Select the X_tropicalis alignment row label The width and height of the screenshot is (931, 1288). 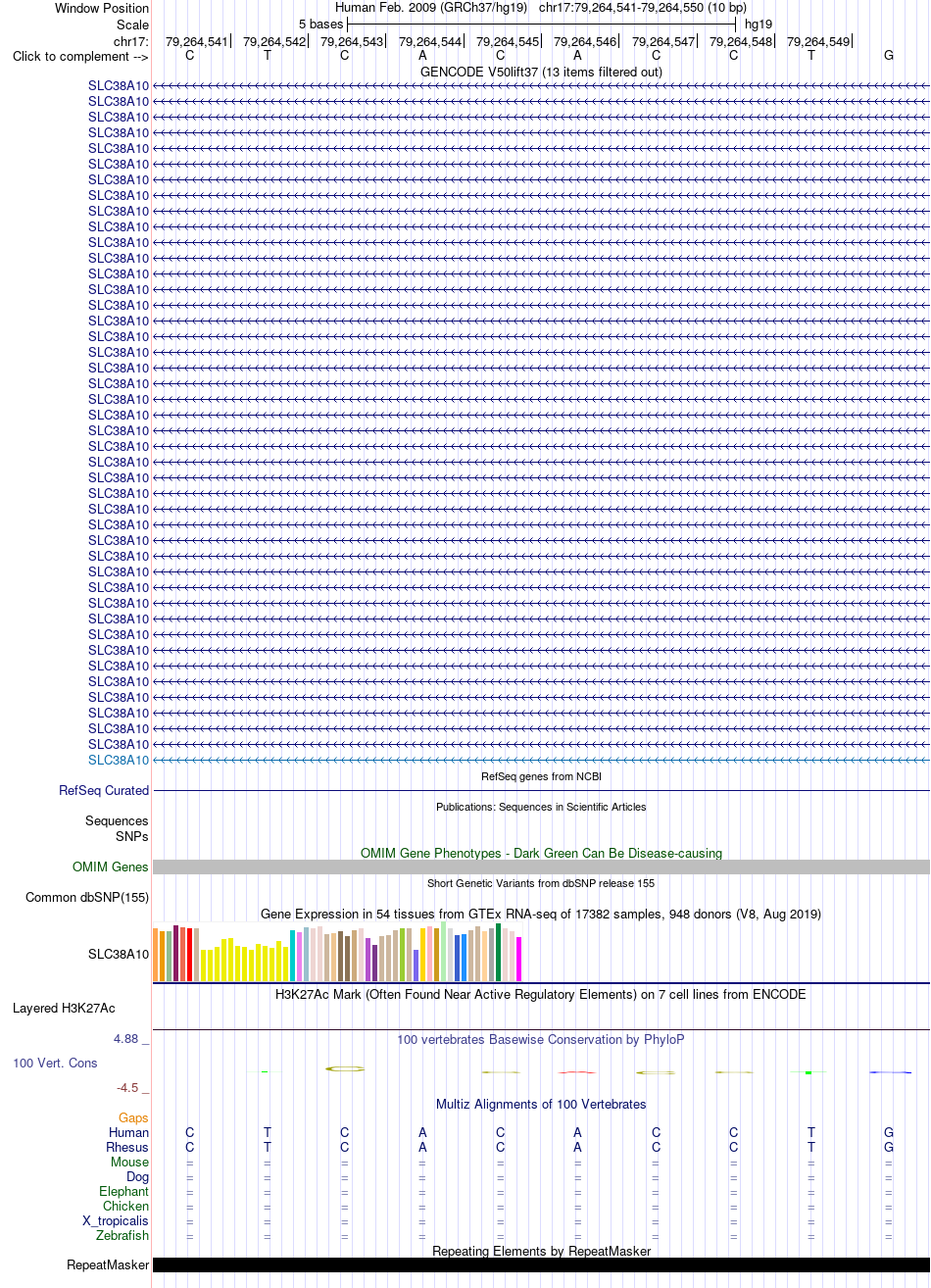click(x=116, y=1220)
